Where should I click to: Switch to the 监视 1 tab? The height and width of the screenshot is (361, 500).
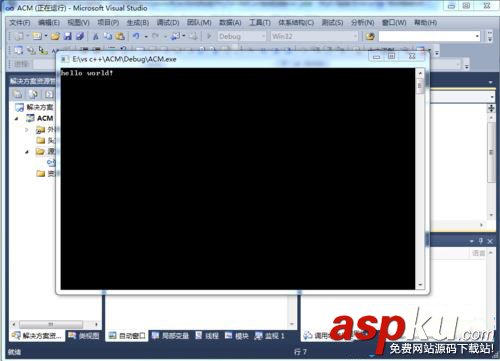point(269,336)
